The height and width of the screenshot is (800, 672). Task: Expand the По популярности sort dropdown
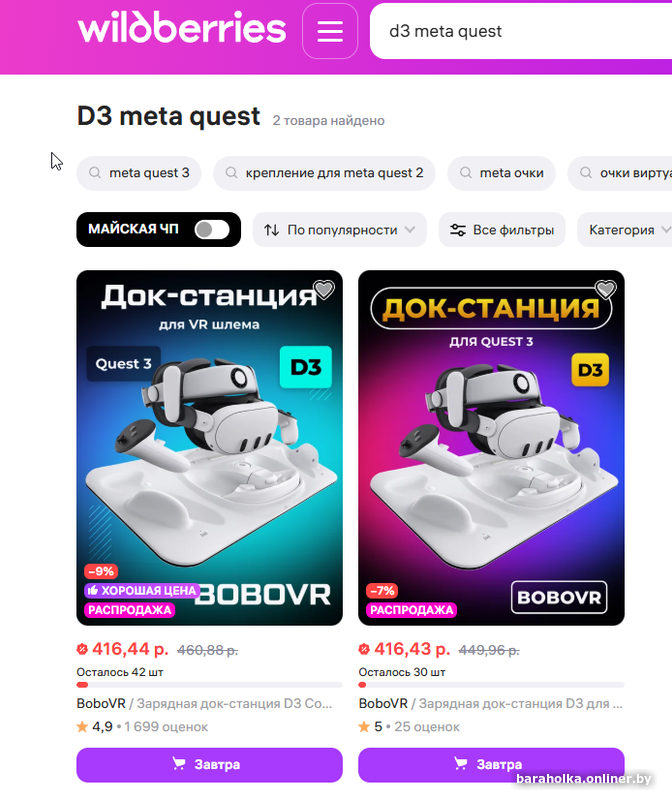tap(340, 230)
